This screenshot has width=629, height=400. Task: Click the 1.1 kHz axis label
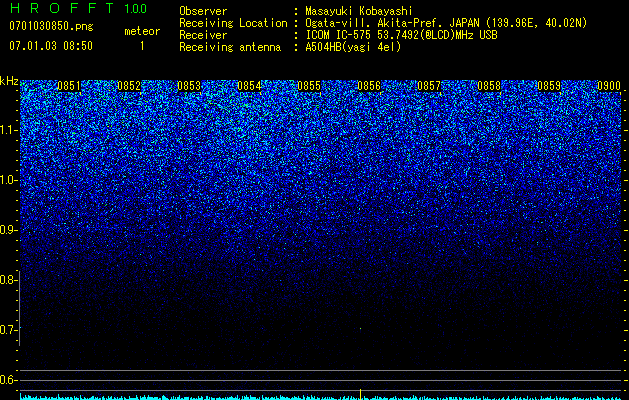8,130
